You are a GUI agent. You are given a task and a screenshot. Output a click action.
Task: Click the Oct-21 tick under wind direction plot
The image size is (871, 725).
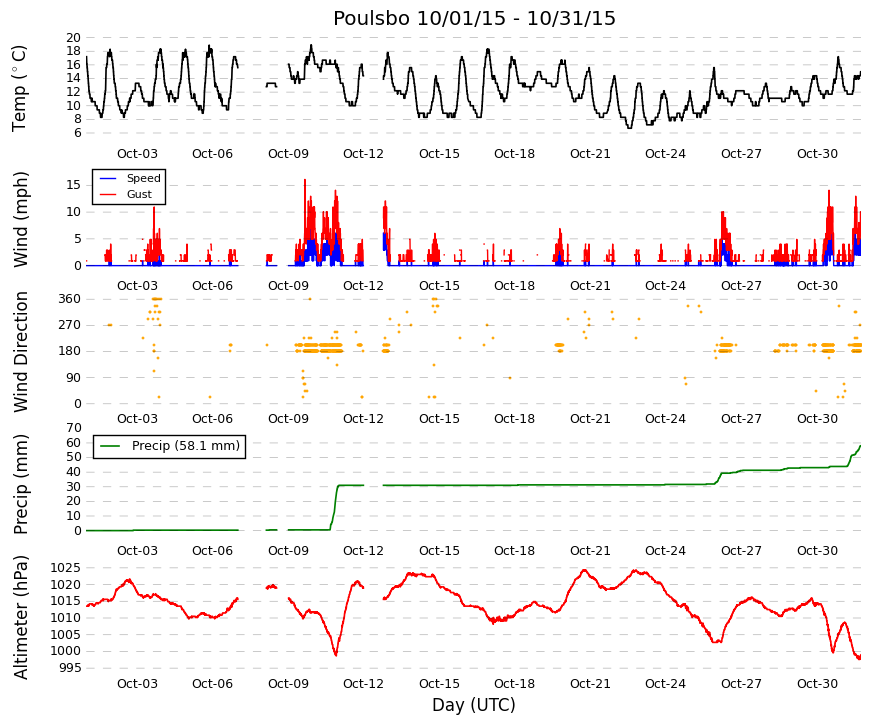tap(590, 419)
